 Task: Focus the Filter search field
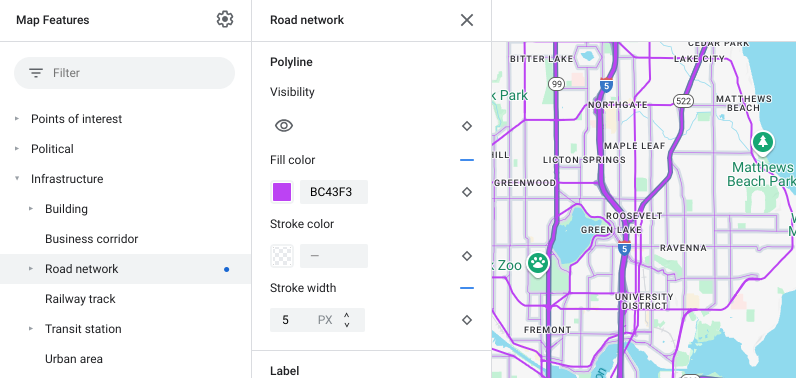coord(124,73)
